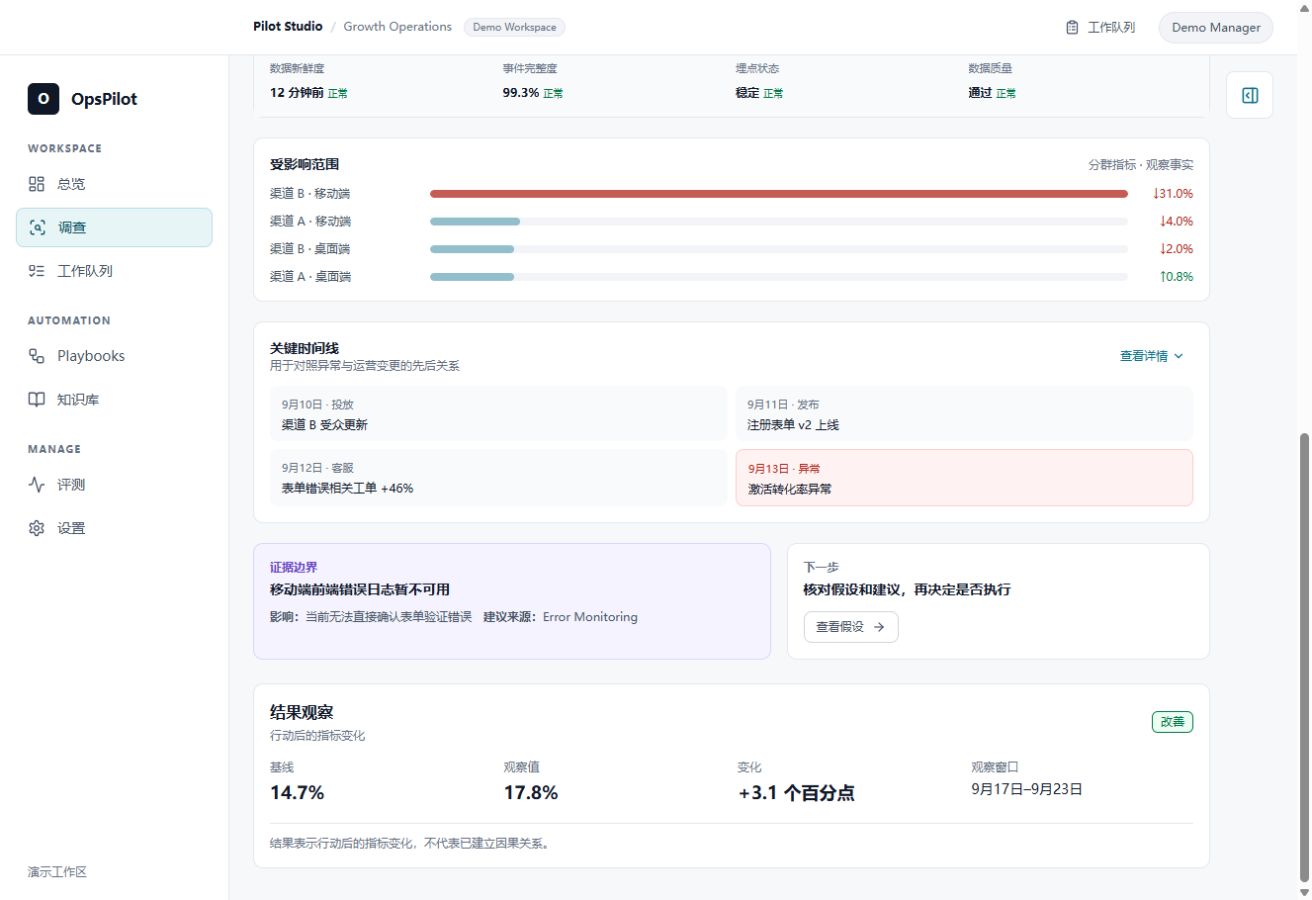Click the OpsPilot logo icon
This screenshot has width=1312, height=900.
click(43, 99)
